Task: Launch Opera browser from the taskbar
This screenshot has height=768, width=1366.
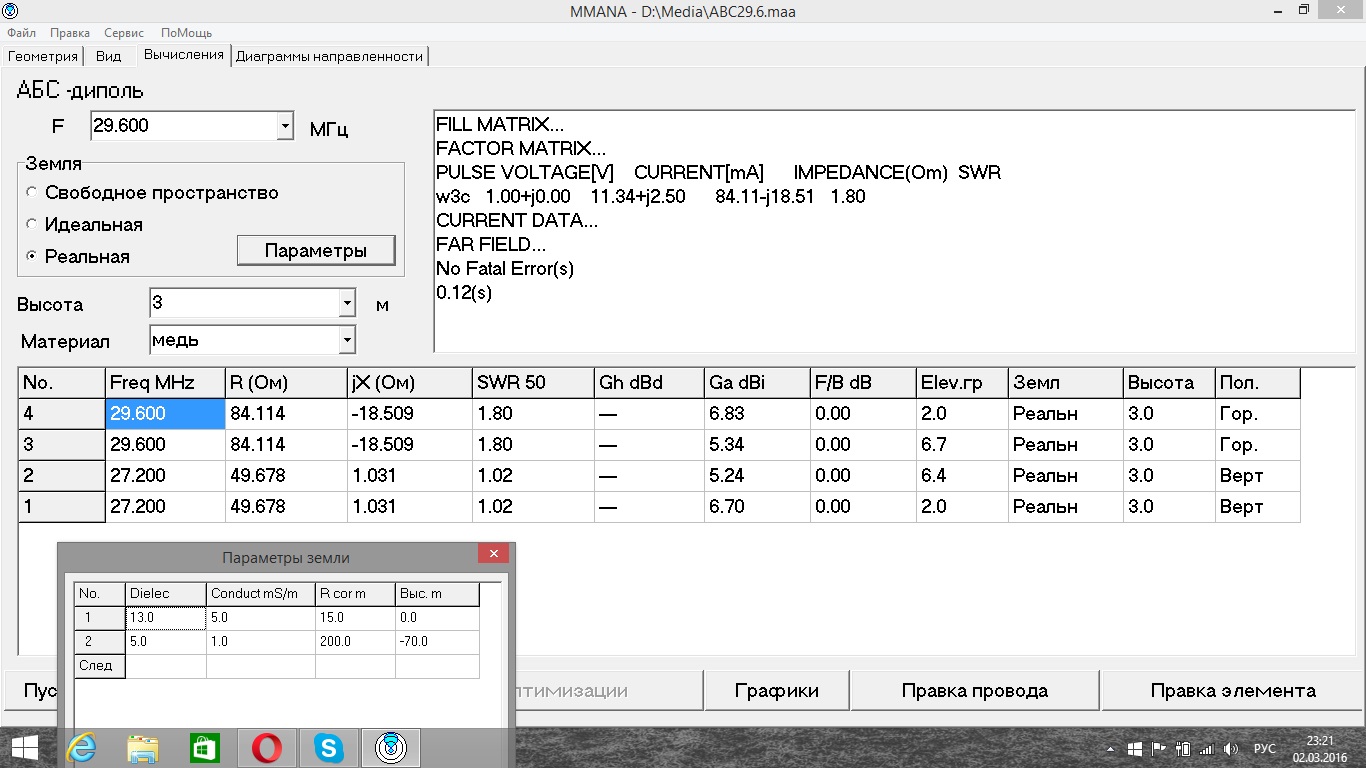Action: 266,748
